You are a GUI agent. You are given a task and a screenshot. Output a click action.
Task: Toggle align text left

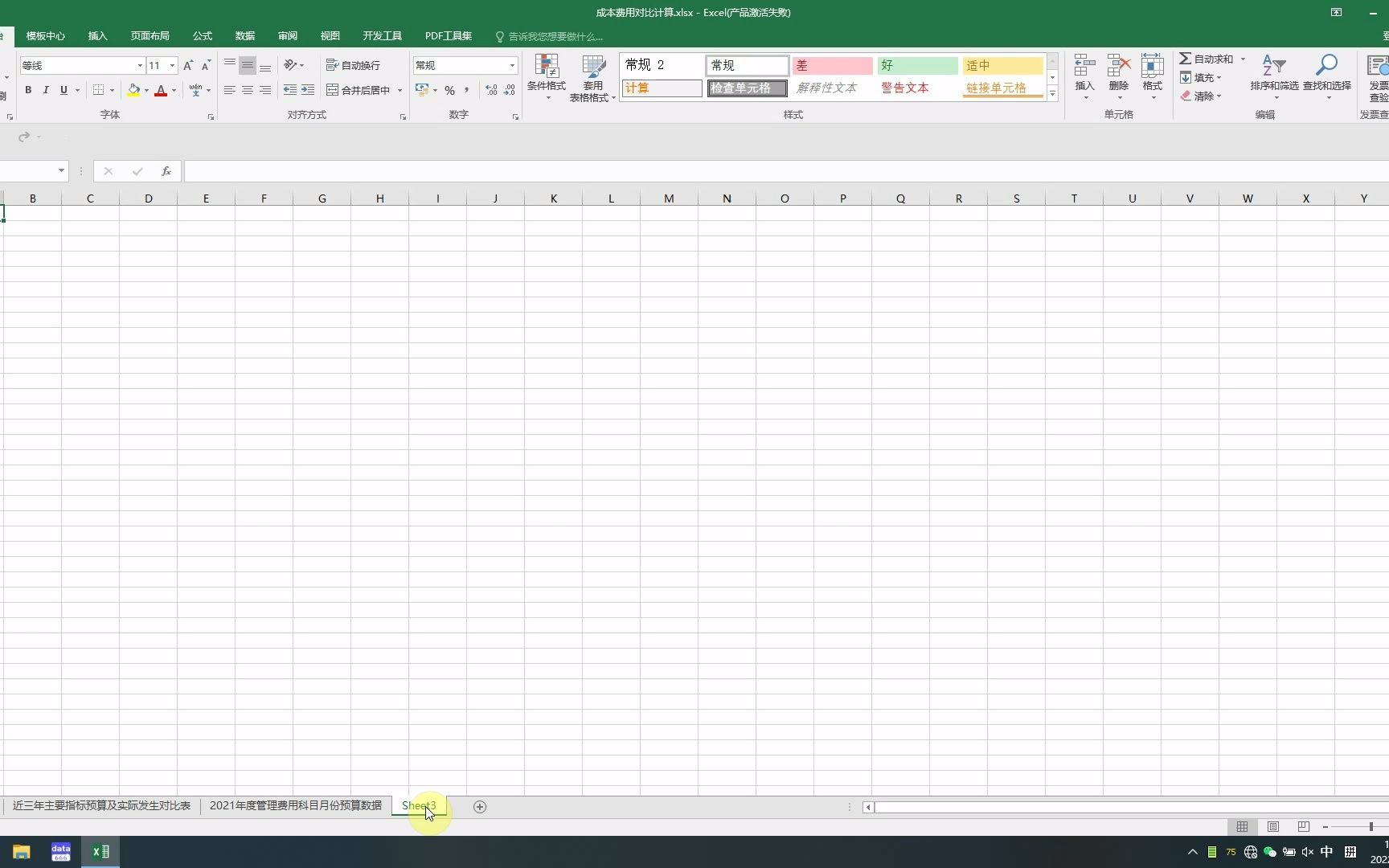230,90
